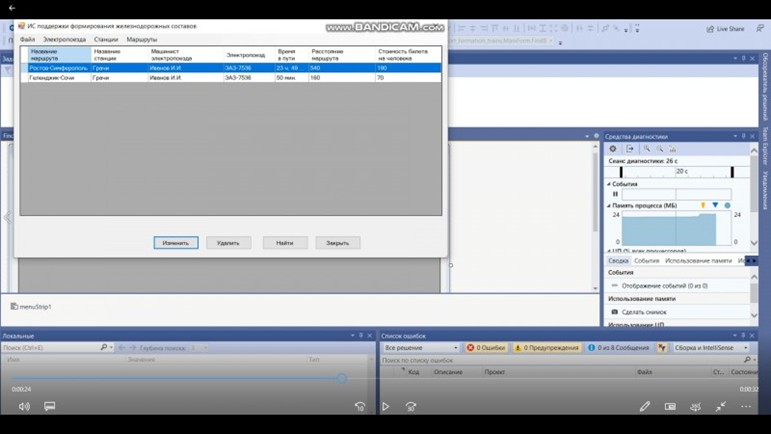Viewport: 771px width, 434px height.
Task: Open the Все решение scope dropdown
Action: click(x=421, y=347)
